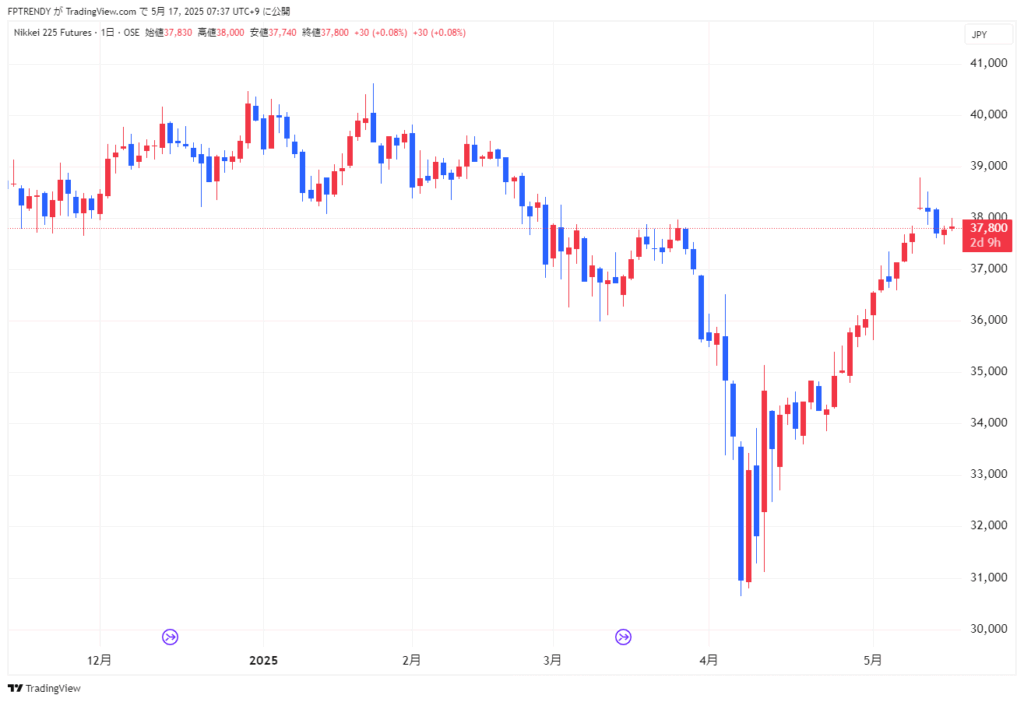Click the 2月 label on the time axis
The width and height of the screenshot is (1024, 702).
[x=411, y=660]
